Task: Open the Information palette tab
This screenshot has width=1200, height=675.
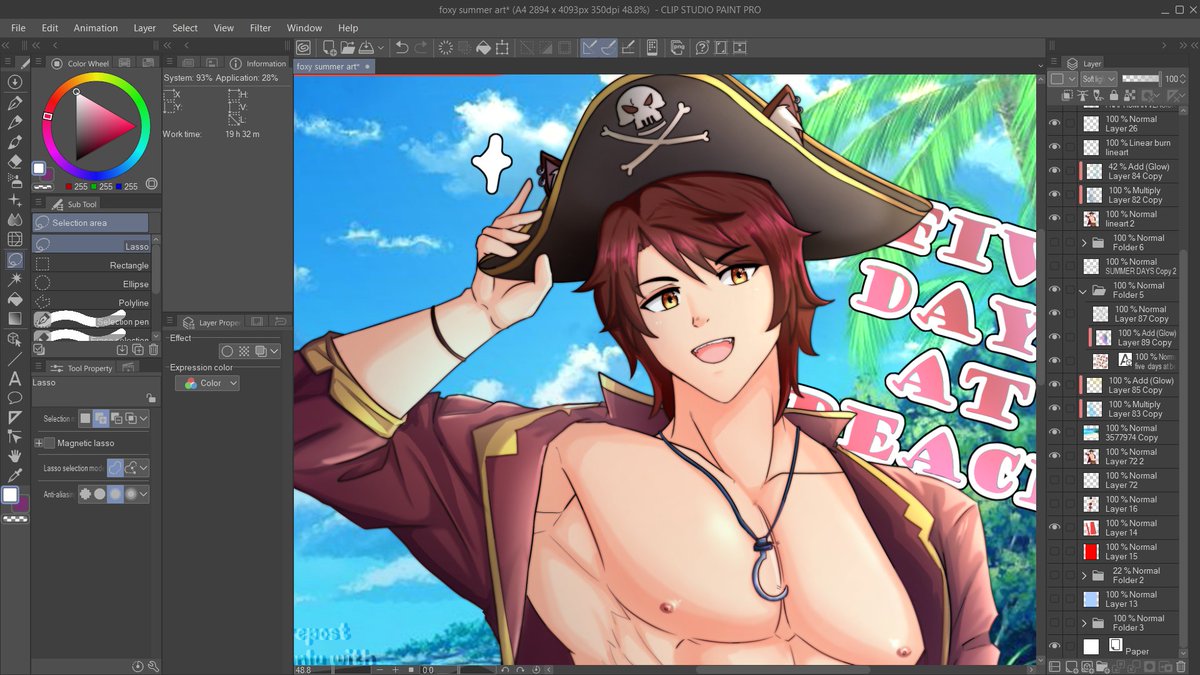Action: (x=257, y=63)
